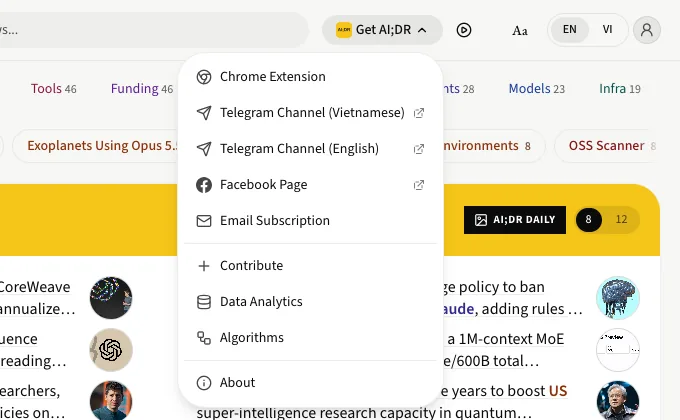Open the OpenAI logo thumbnail
The height and width of the screenshot is (420, 680).
(x=111, y=350)
